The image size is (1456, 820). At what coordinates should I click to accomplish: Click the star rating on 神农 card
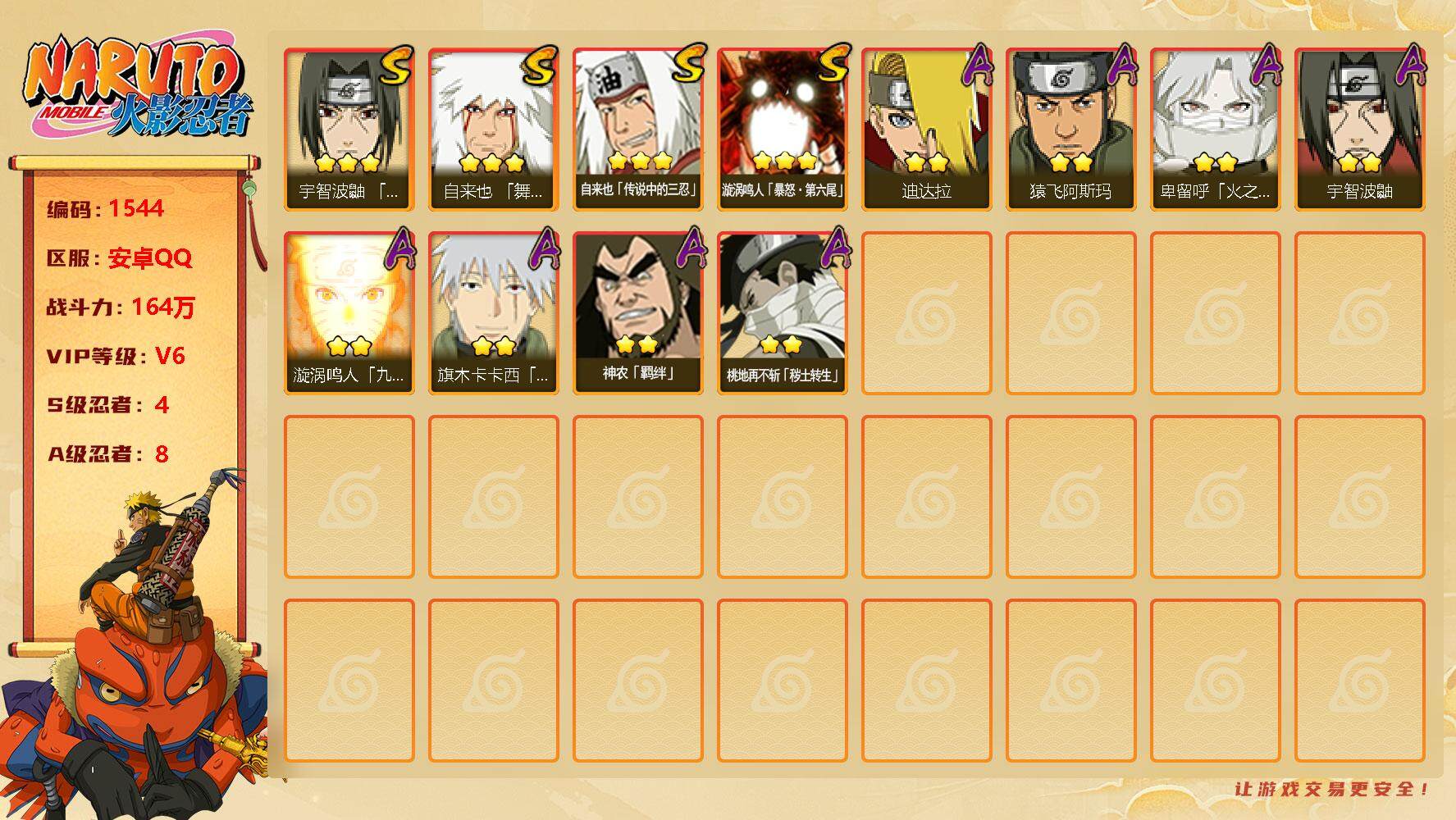(637, 344)
